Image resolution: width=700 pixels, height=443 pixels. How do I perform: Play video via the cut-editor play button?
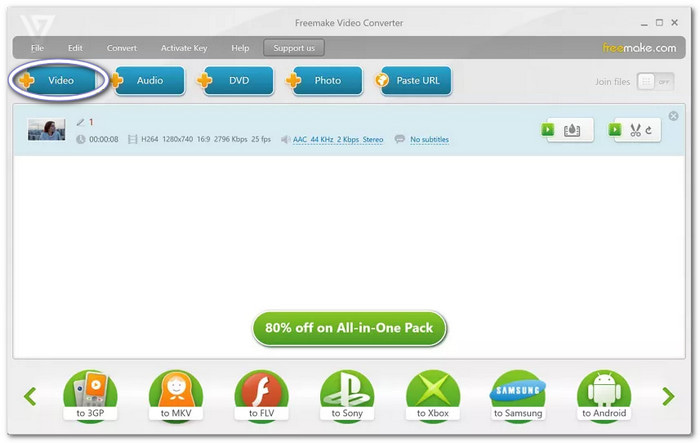click(x=615, y=130)
